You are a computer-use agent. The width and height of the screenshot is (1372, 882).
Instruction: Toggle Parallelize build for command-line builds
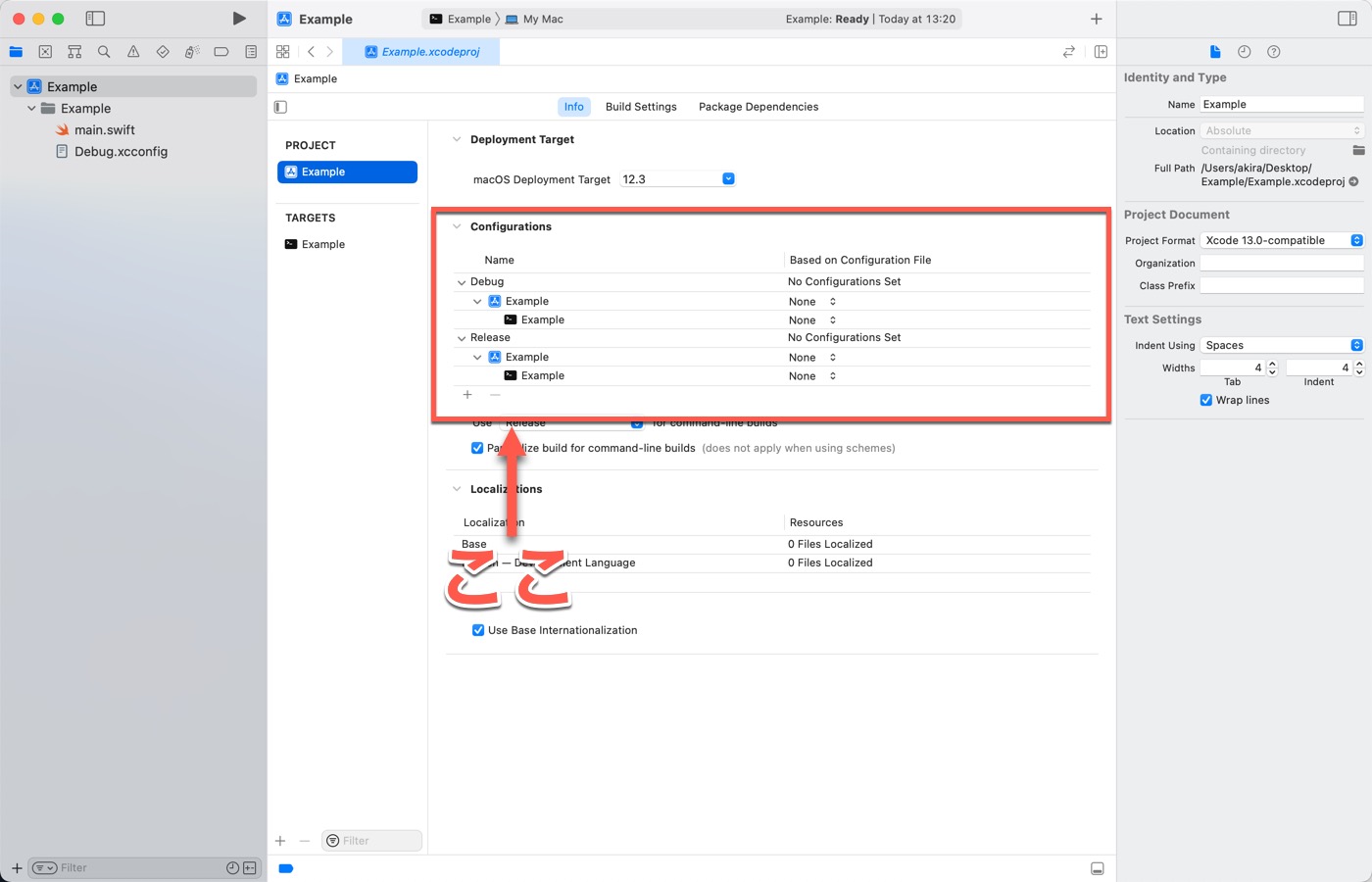click(x=477, y=448)
